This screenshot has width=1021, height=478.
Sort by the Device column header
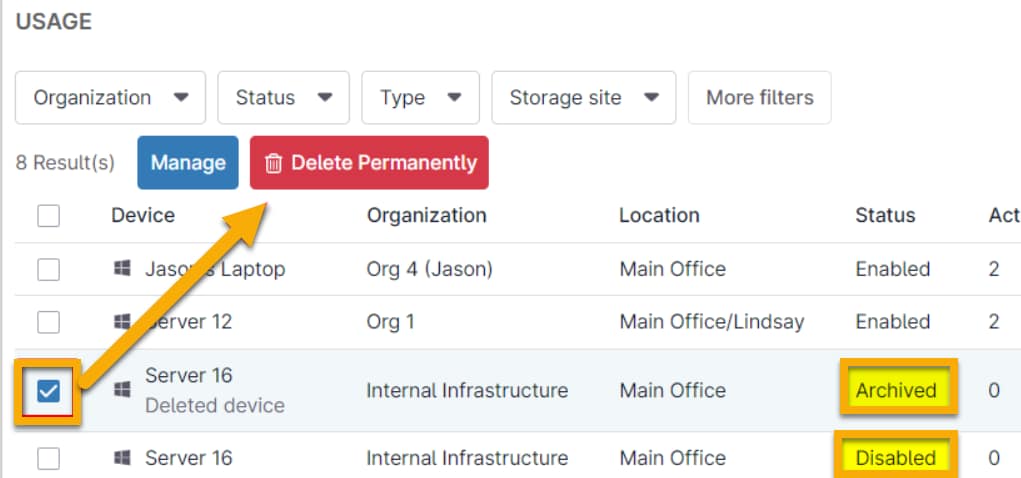(143, 215)
